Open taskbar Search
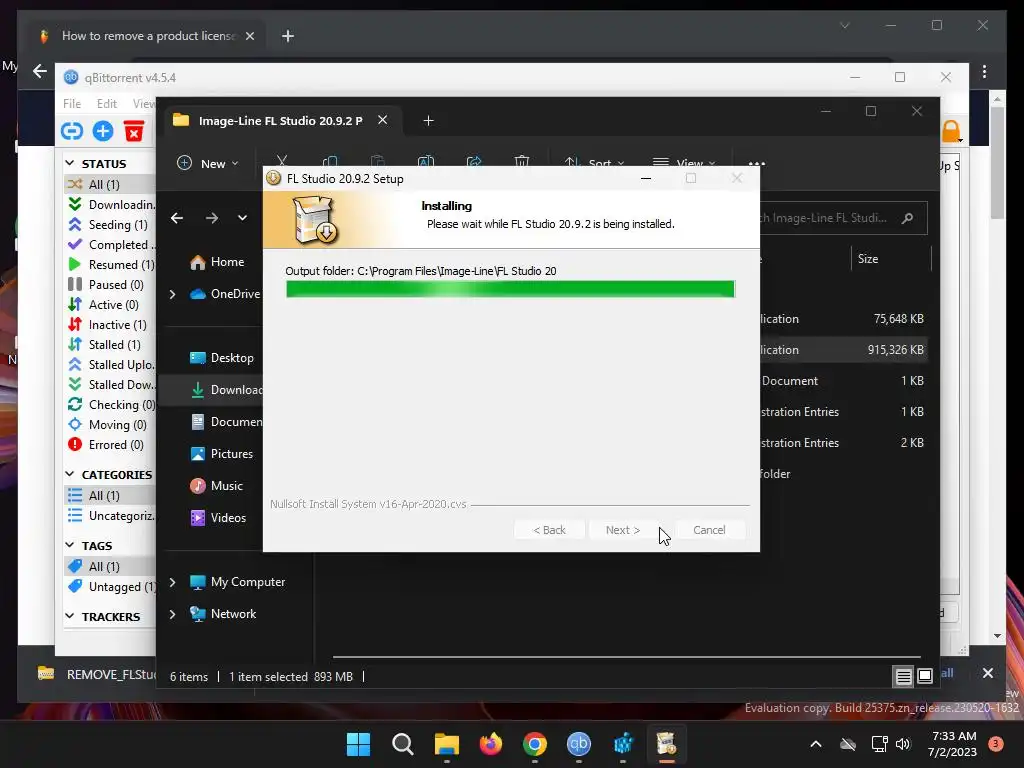Viewport: 1024px width, 768px height. [x=402, y=744]
